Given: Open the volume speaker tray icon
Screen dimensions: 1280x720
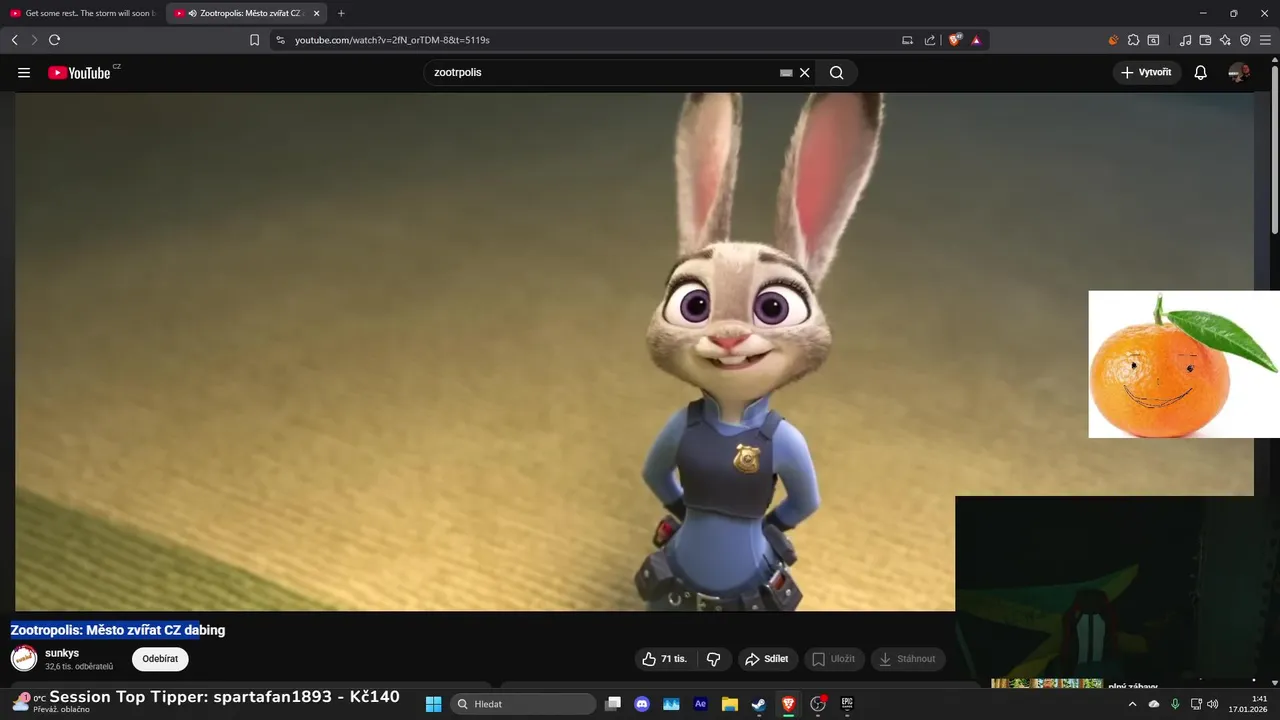Looking at the screenshot, I should coord(1212,704).
